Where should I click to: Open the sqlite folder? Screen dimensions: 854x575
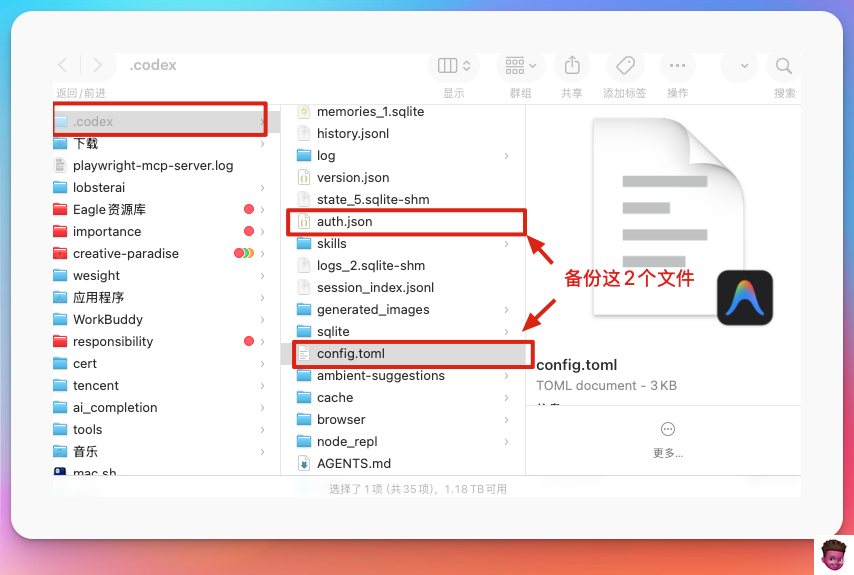[x=403, y=332]
